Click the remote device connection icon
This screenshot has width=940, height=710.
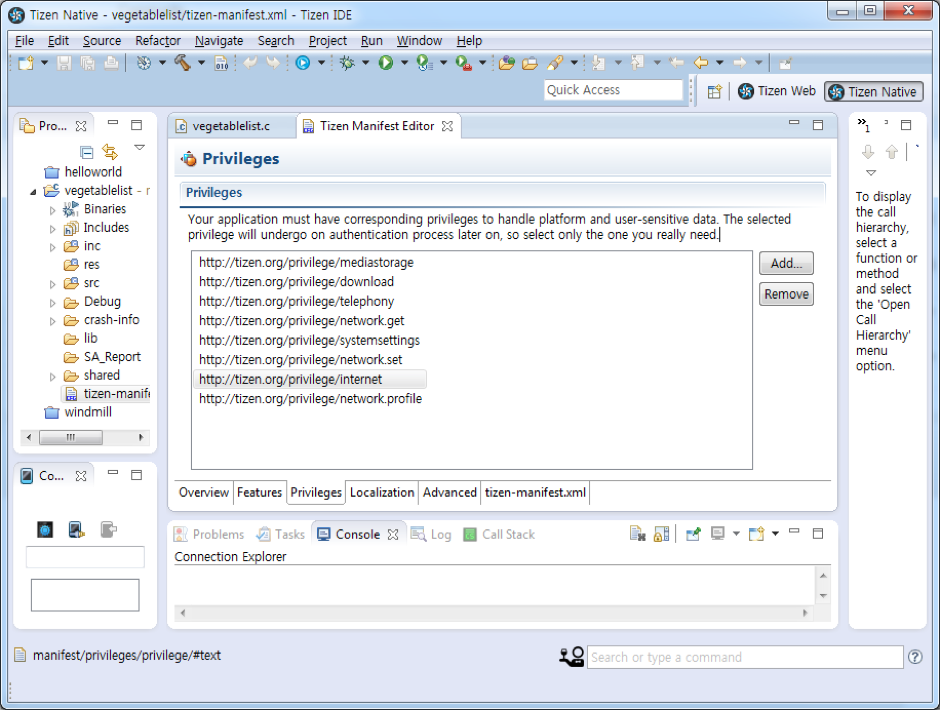76,530
